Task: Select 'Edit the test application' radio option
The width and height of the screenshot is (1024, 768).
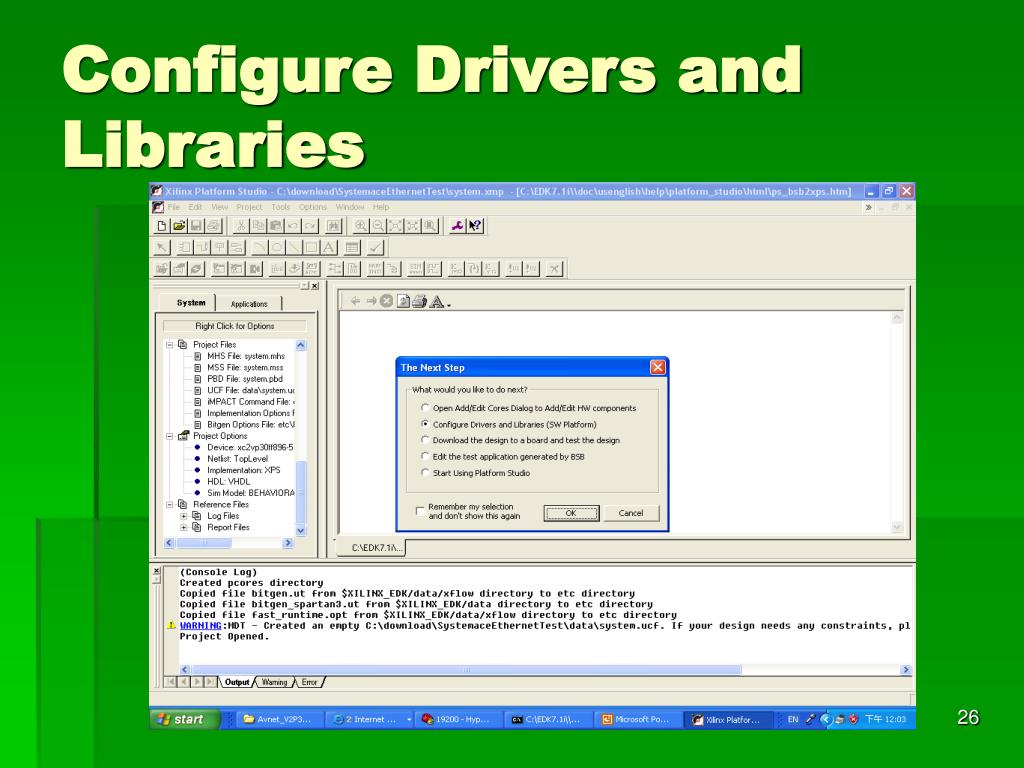Action: 425,456
